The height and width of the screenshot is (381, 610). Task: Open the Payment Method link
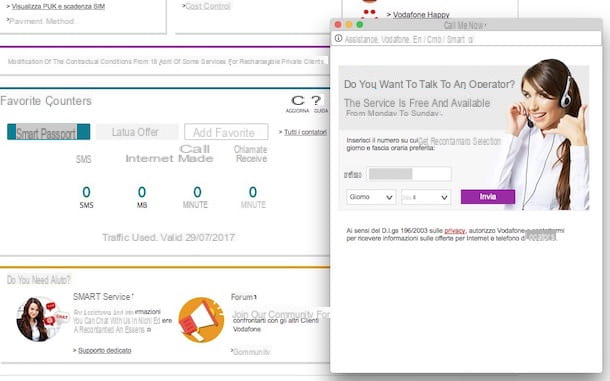41,21
